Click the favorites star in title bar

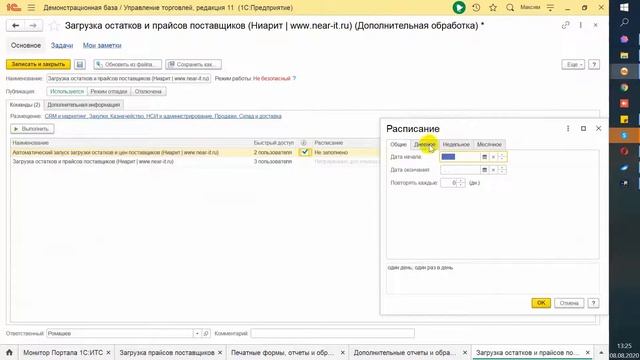[493, 7]
